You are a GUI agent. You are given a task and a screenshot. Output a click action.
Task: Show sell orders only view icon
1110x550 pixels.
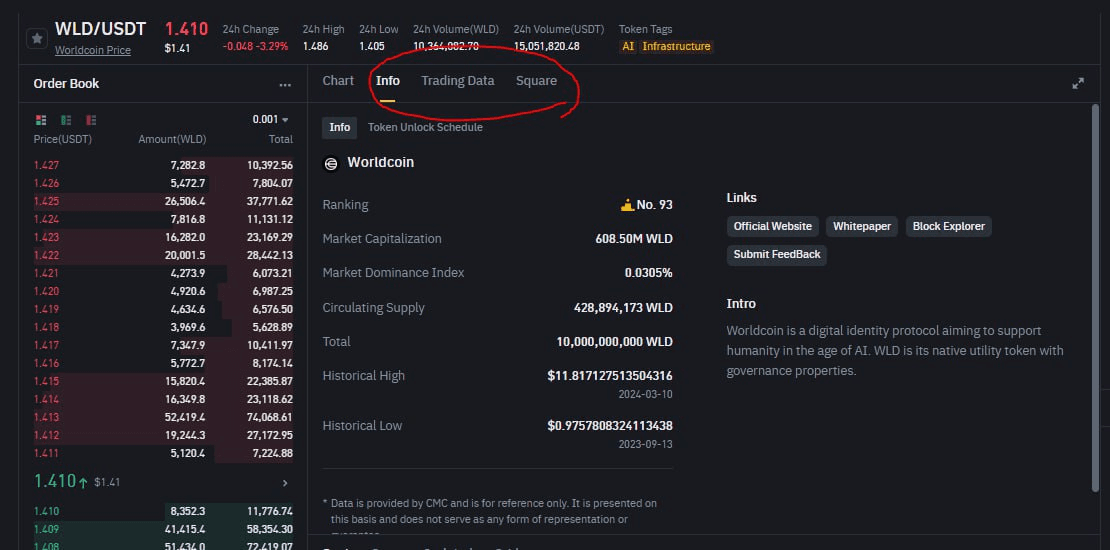(x=91, y=120)
